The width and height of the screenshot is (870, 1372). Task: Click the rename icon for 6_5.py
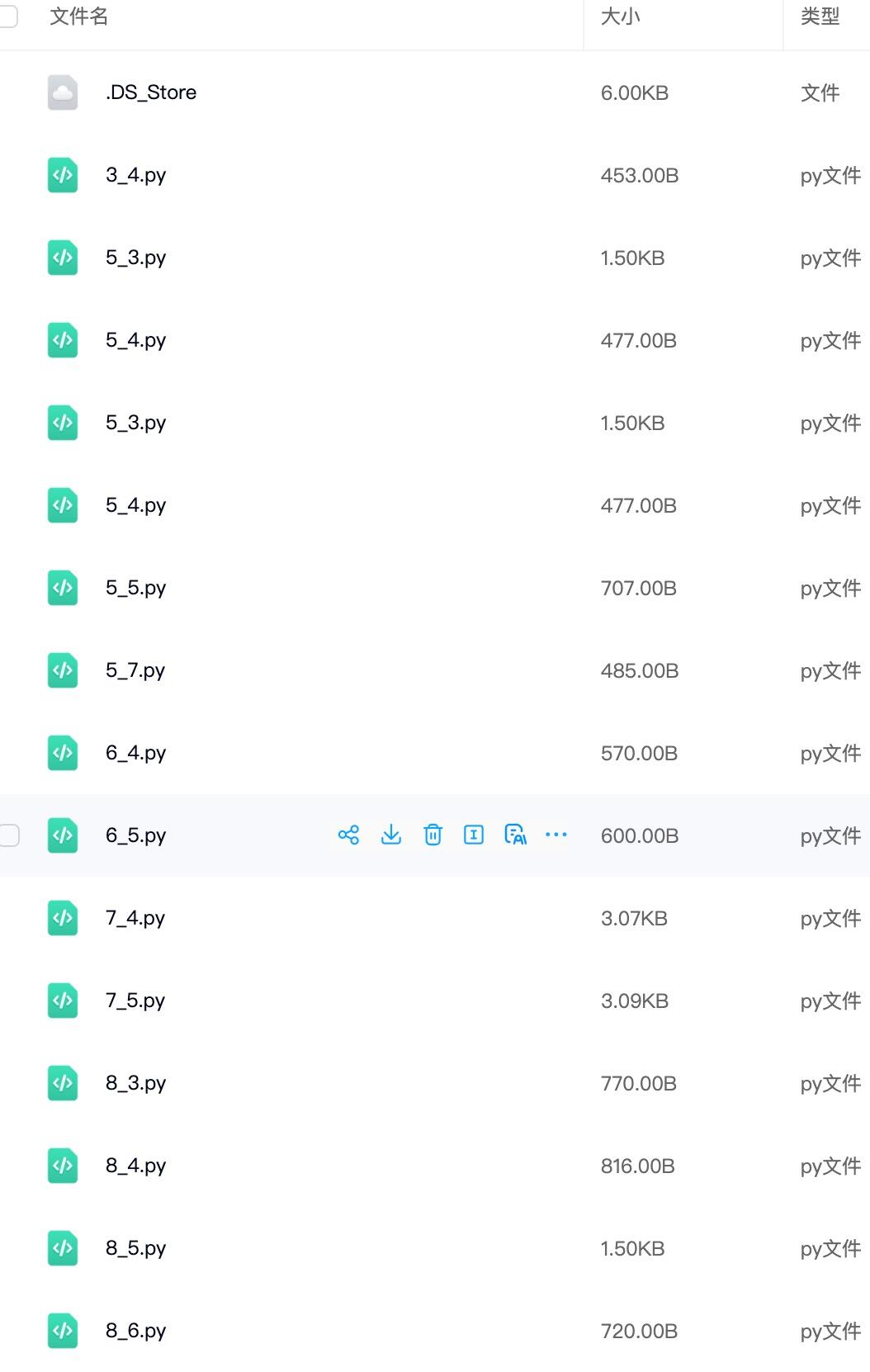tap(474, 835)
